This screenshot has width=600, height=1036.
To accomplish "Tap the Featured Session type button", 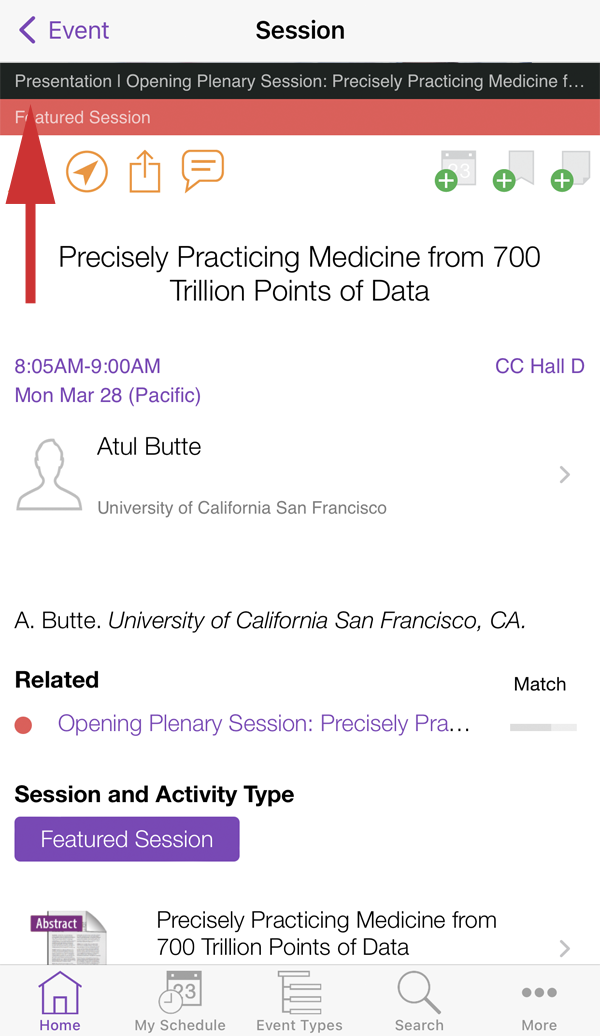I will click(x=127, y=839).
